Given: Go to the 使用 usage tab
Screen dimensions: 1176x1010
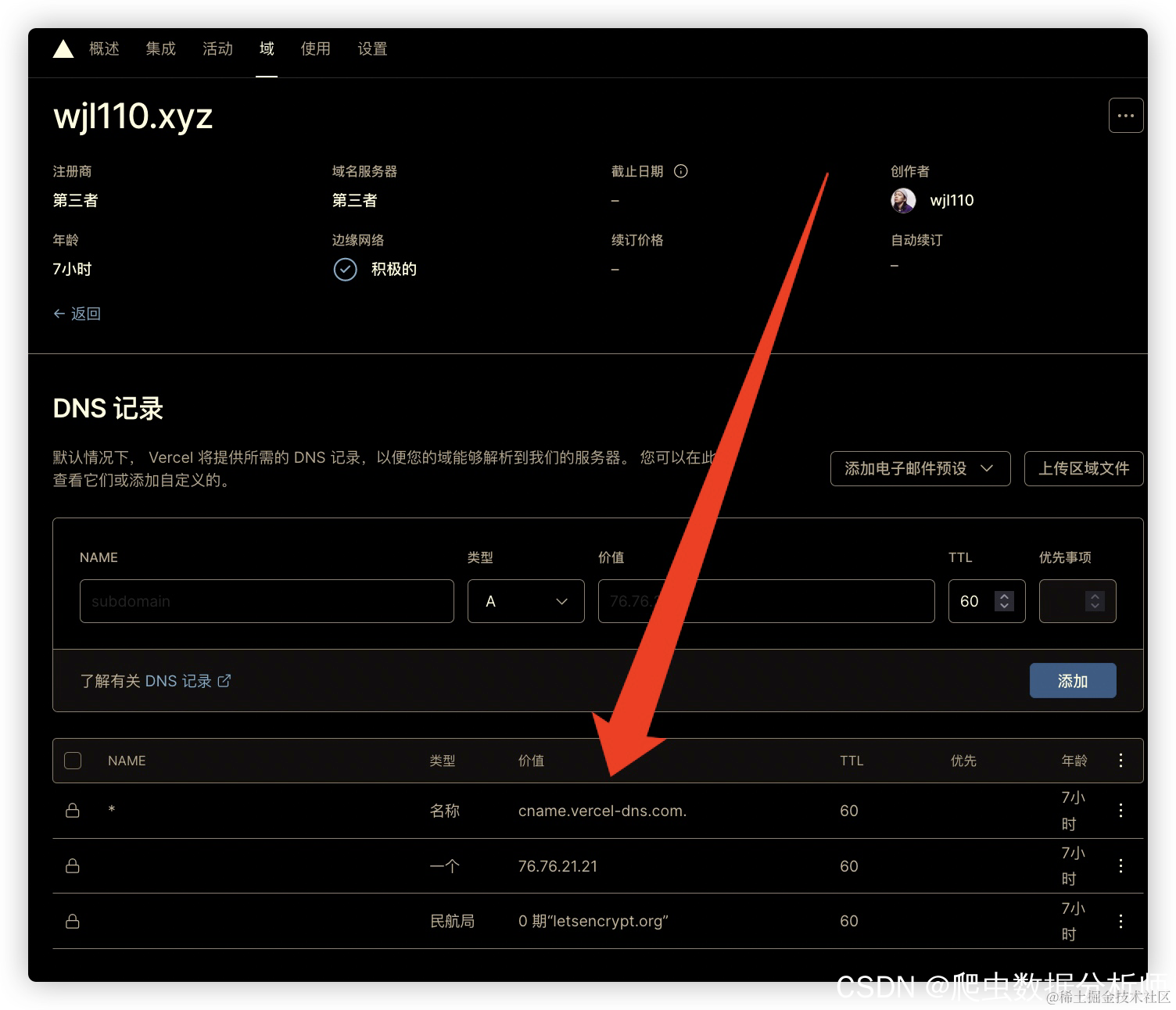Looking at the screenshot, I should pos(315,48).
